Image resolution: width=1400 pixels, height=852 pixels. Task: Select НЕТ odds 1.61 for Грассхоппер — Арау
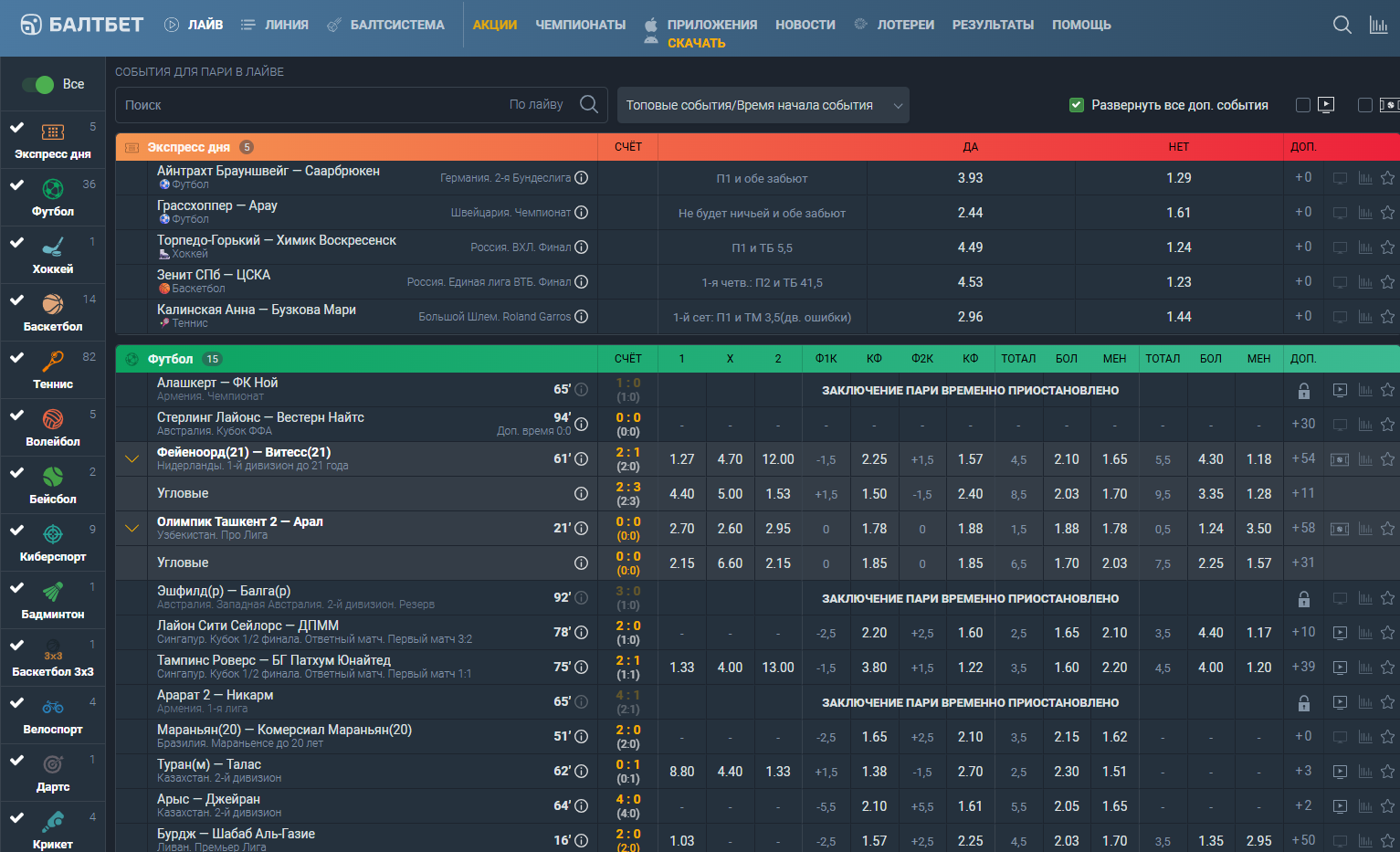click(x=1179, y=213)
